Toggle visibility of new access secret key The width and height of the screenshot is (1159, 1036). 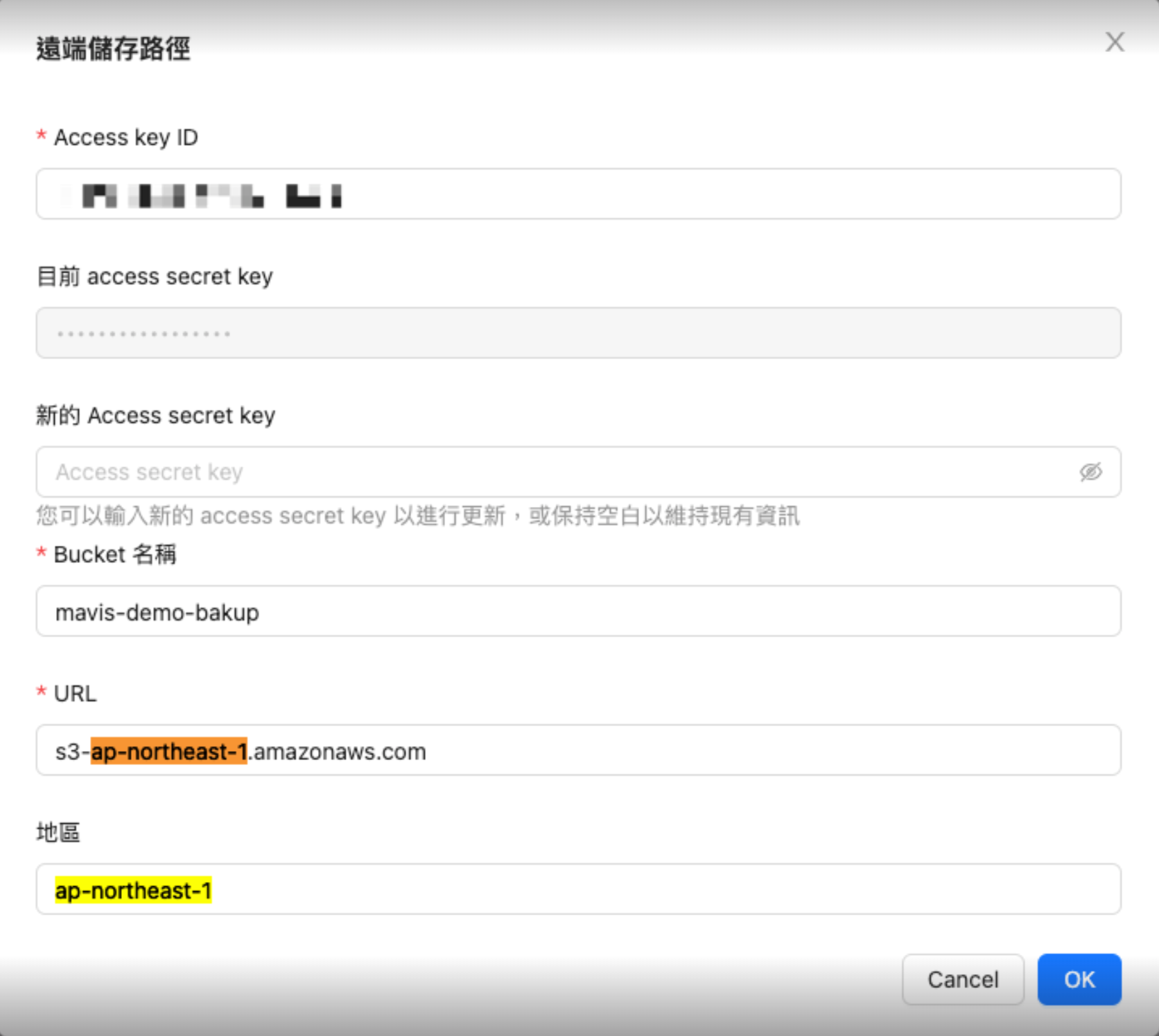pyautogui.click(x=1090, y=472)
